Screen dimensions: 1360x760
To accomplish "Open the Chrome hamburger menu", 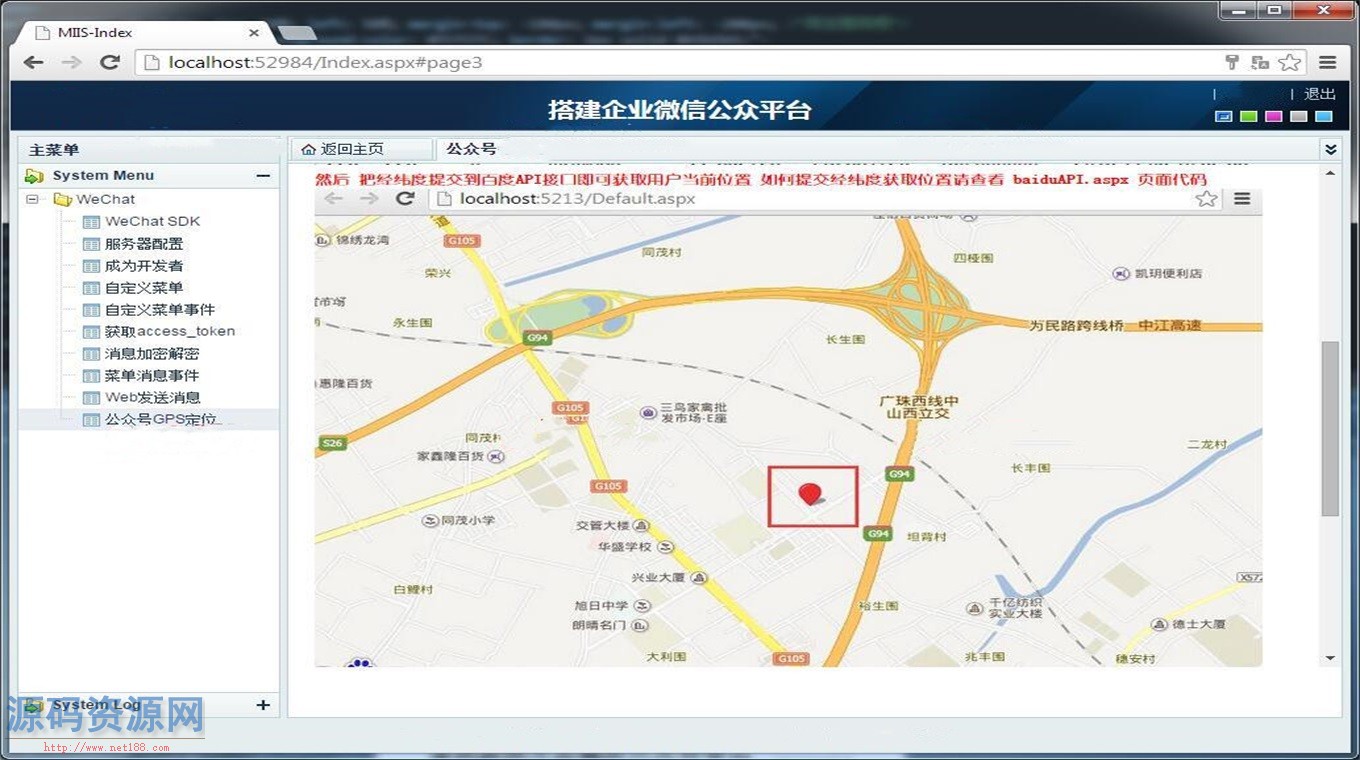I will 1328,62.
